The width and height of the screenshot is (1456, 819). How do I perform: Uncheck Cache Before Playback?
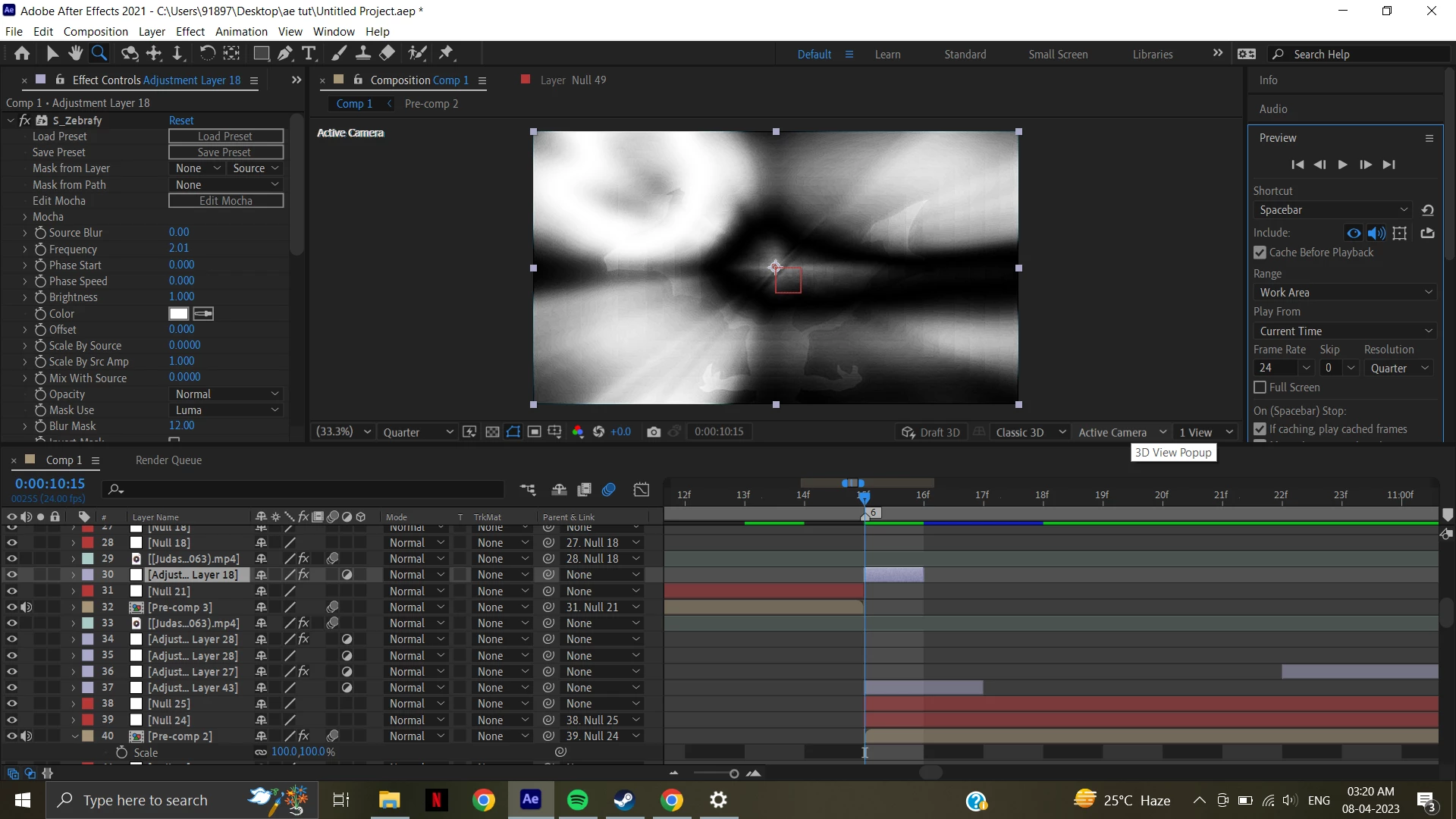point(1260,253)
